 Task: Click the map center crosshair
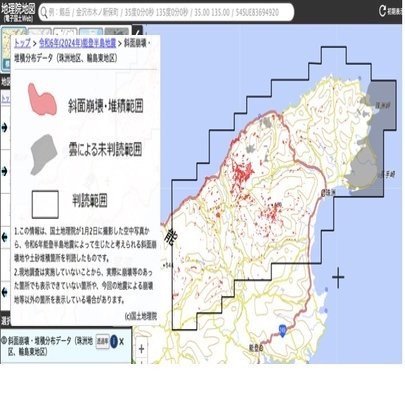(x=338, y=278)
